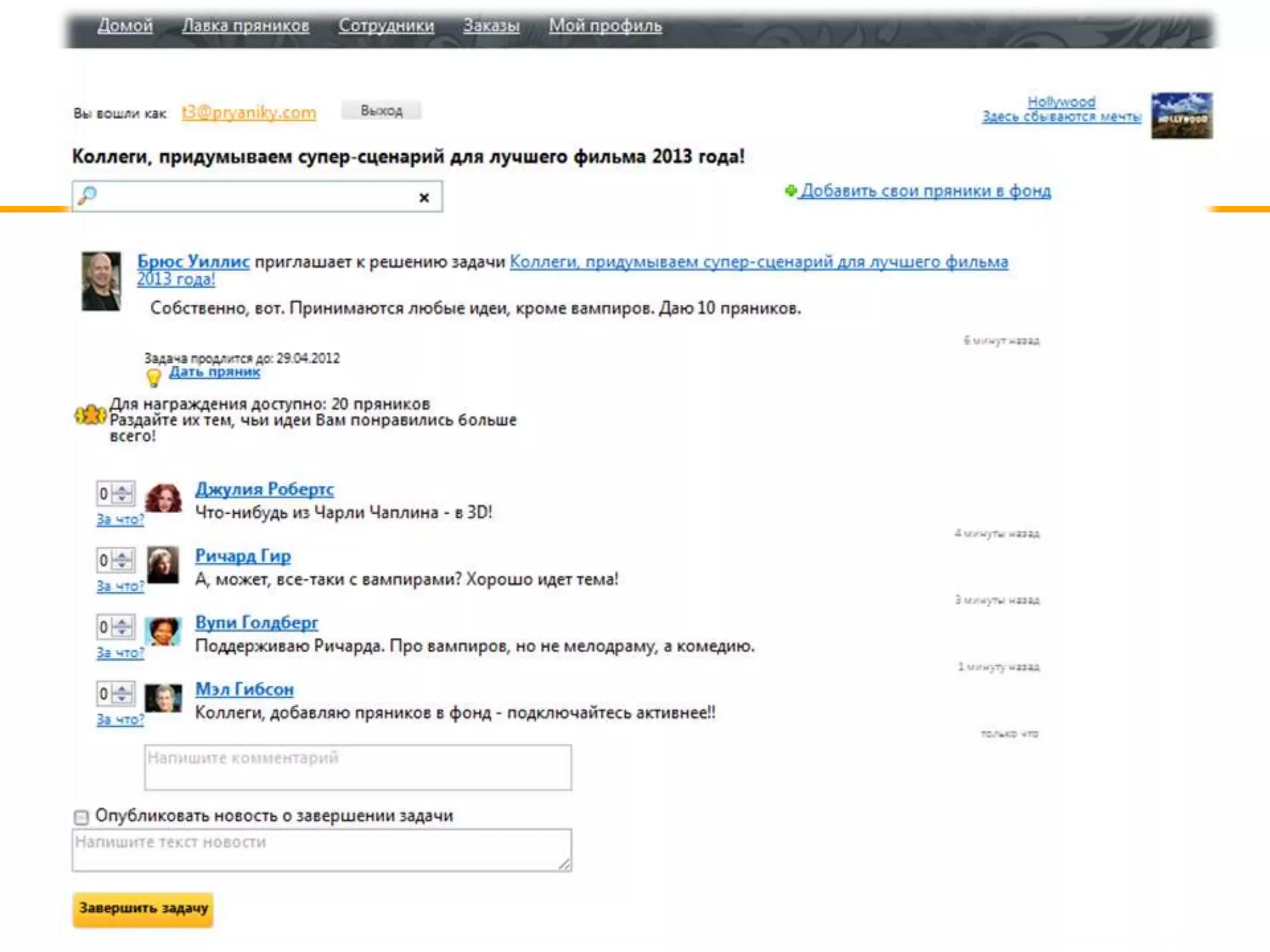This screenshot has height=952, width=1270.
Task: Click the lightbulb icon near Дать пряник
Action: tap(154, 377)
